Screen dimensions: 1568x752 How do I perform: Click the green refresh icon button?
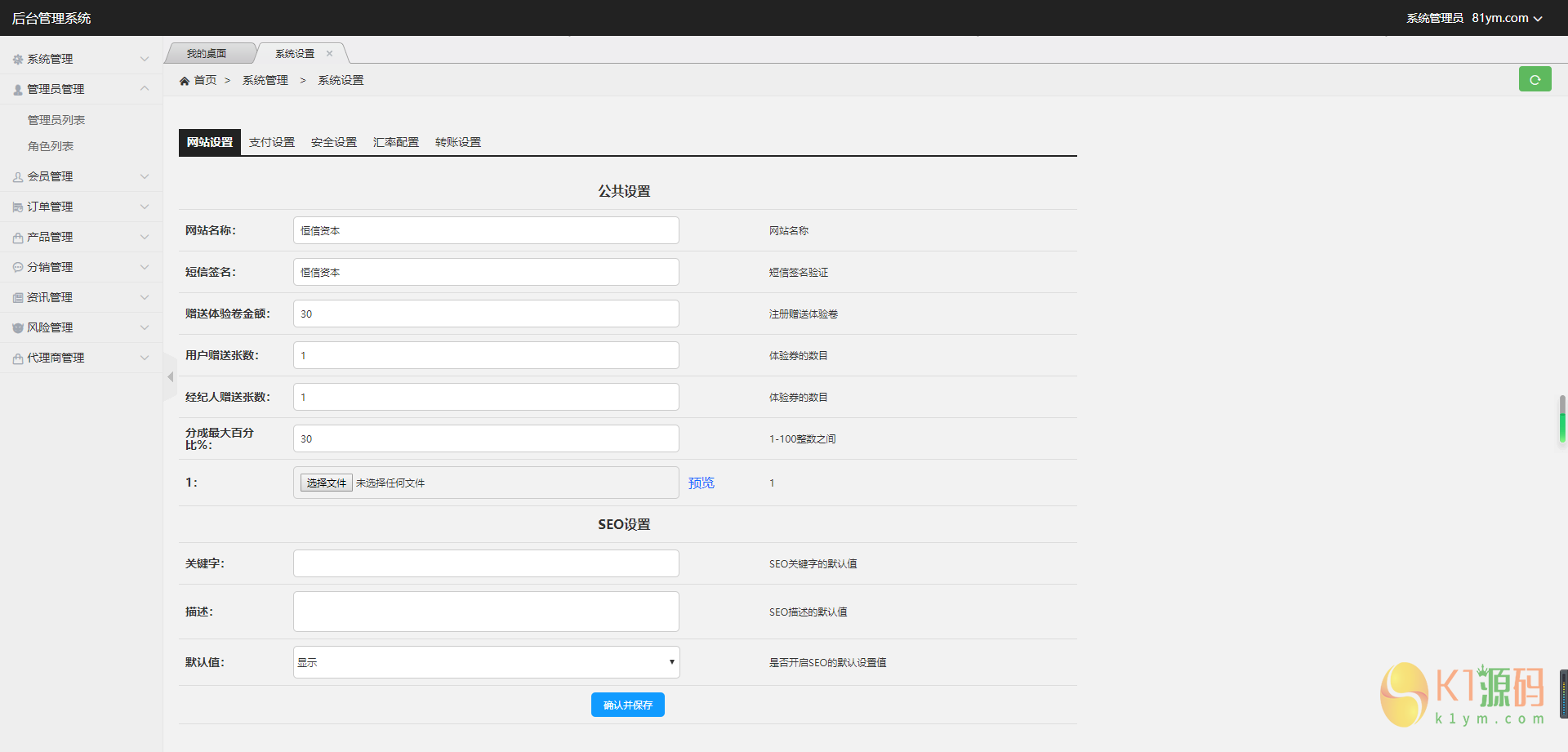point(1535,79)
